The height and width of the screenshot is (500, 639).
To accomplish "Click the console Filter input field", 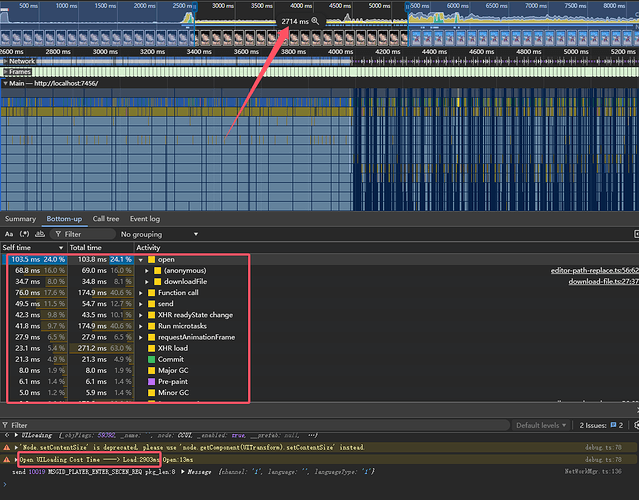I will [x=259, y=425].
